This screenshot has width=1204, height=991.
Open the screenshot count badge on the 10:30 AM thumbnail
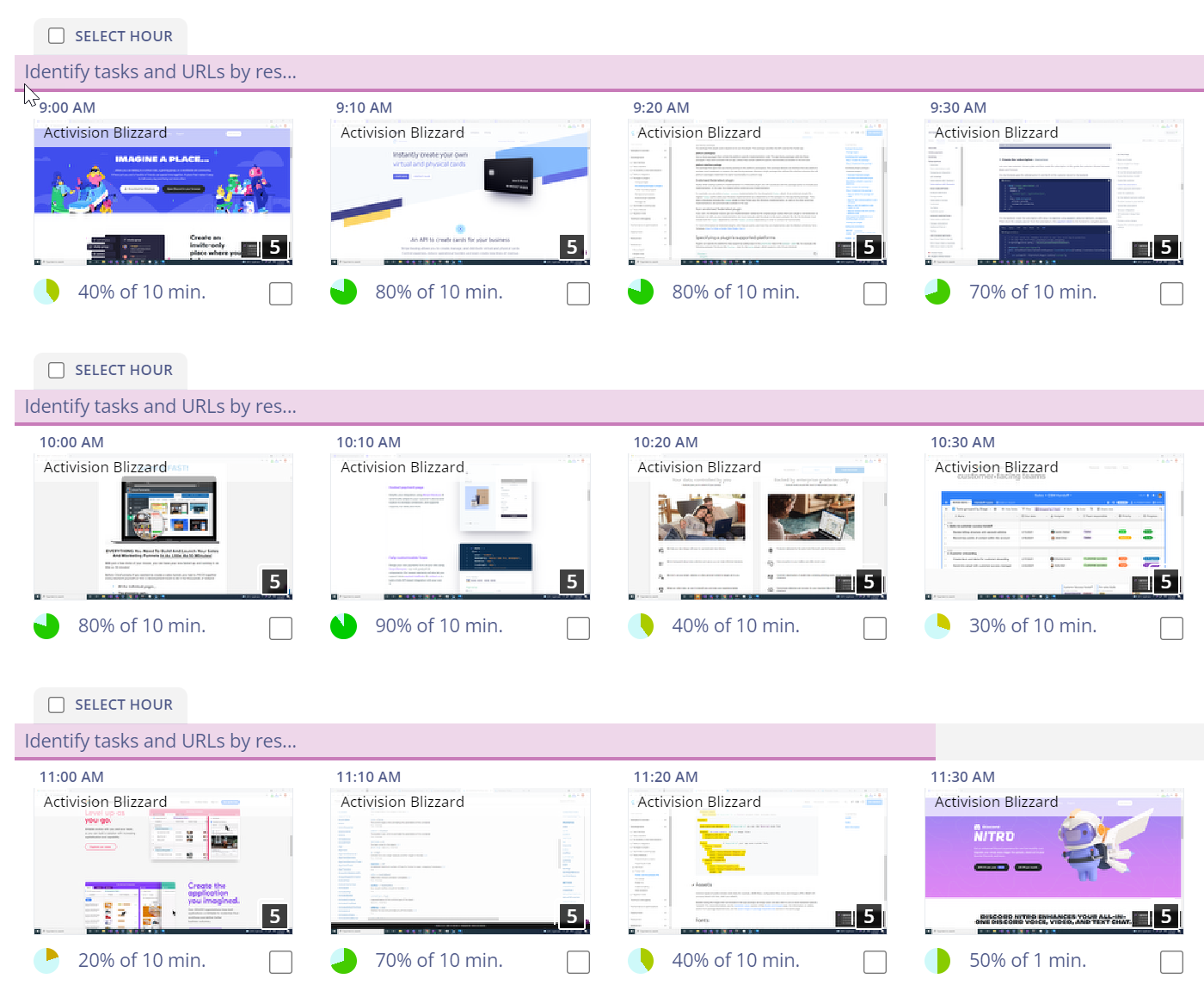(x=1166, y=582)
